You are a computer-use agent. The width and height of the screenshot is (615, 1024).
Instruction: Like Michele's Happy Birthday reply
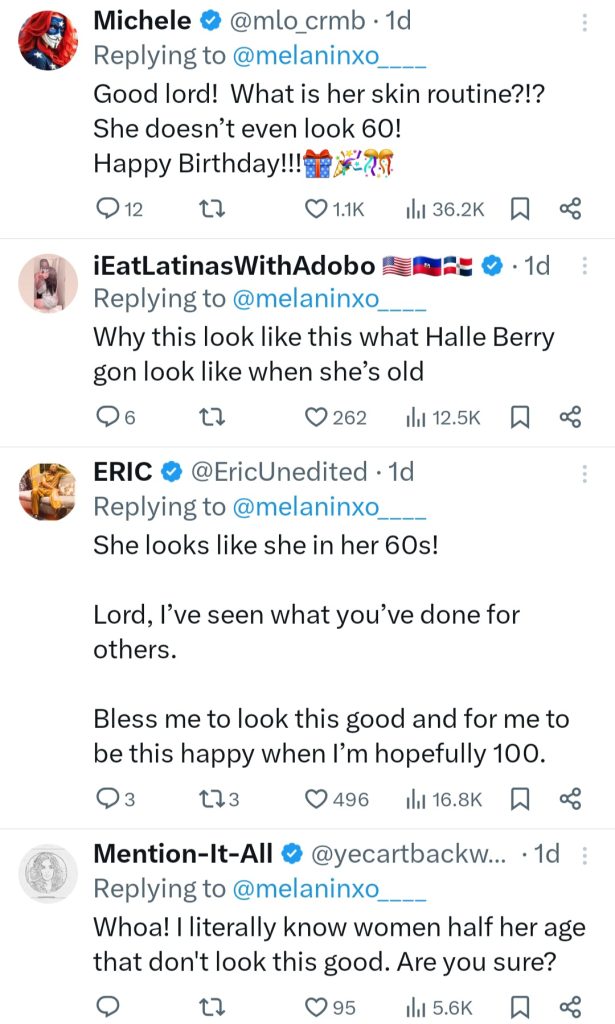coord(317,208)
